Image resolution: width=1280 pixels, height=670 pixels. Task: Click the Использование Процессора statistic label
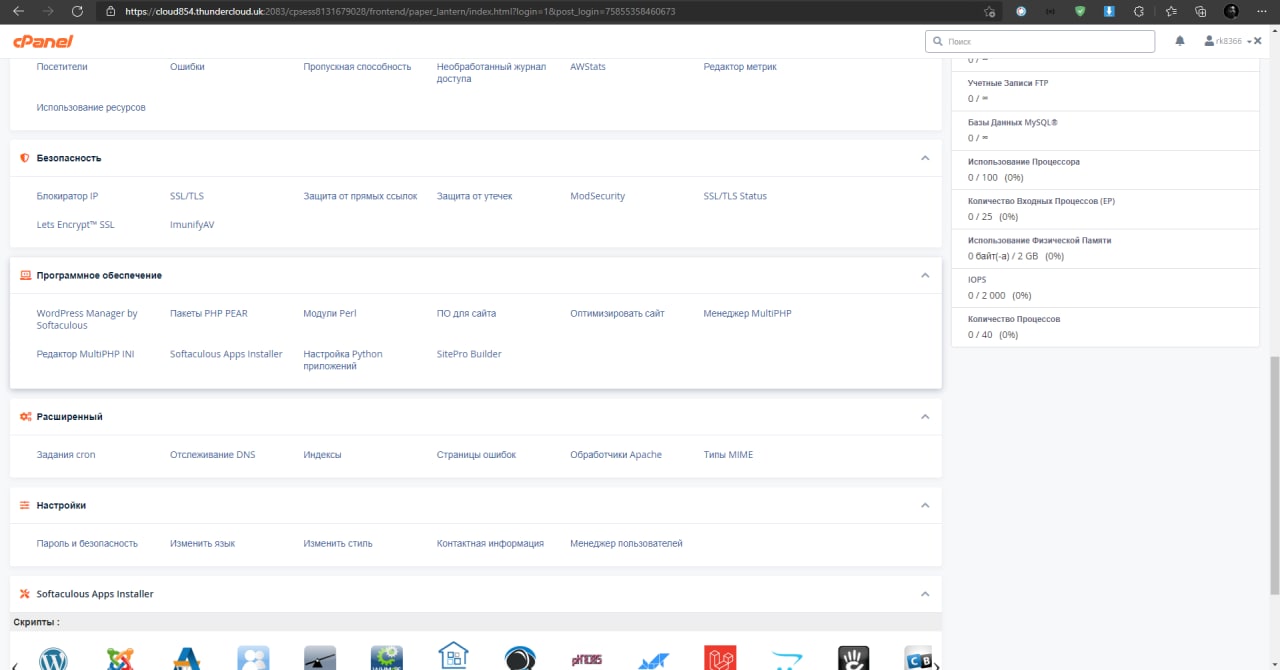1024,162
